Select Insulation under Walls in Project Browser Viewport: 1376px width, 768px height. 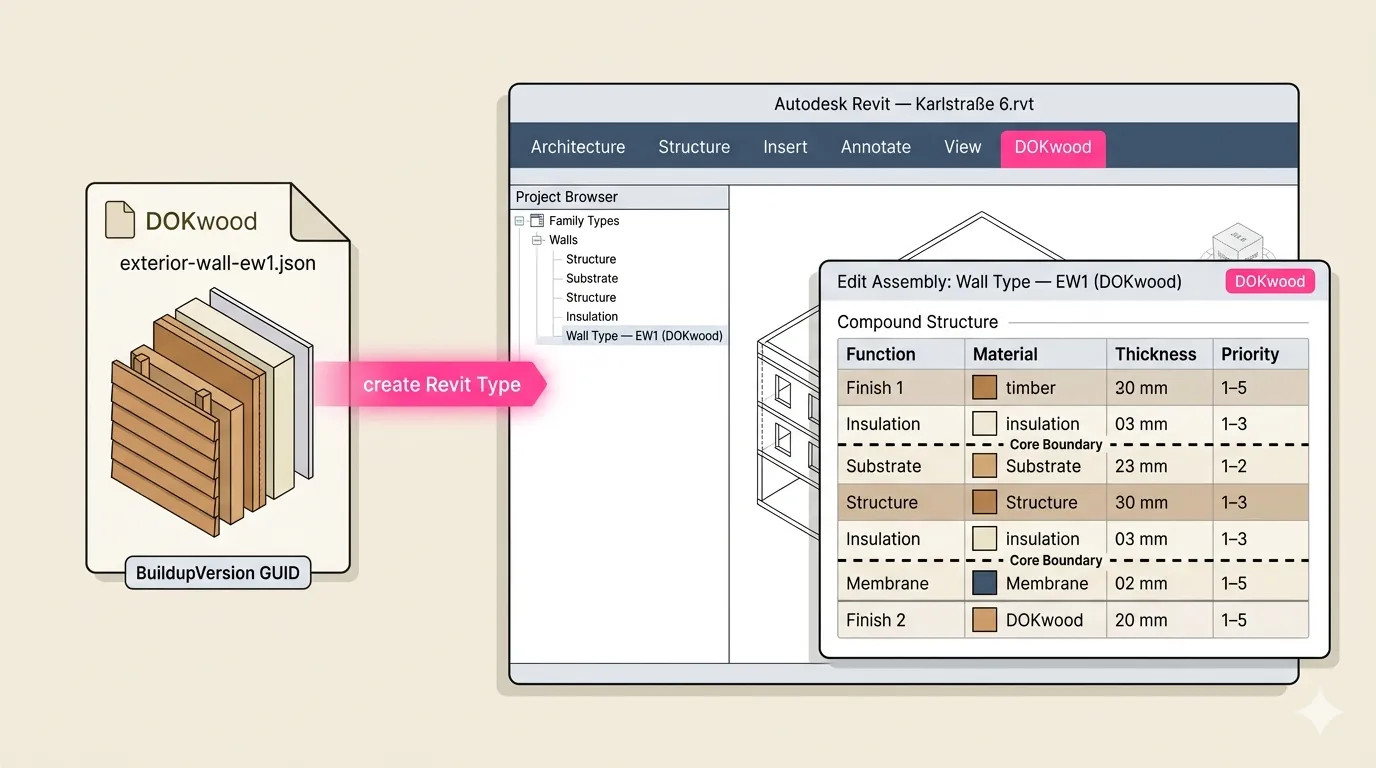592,317
